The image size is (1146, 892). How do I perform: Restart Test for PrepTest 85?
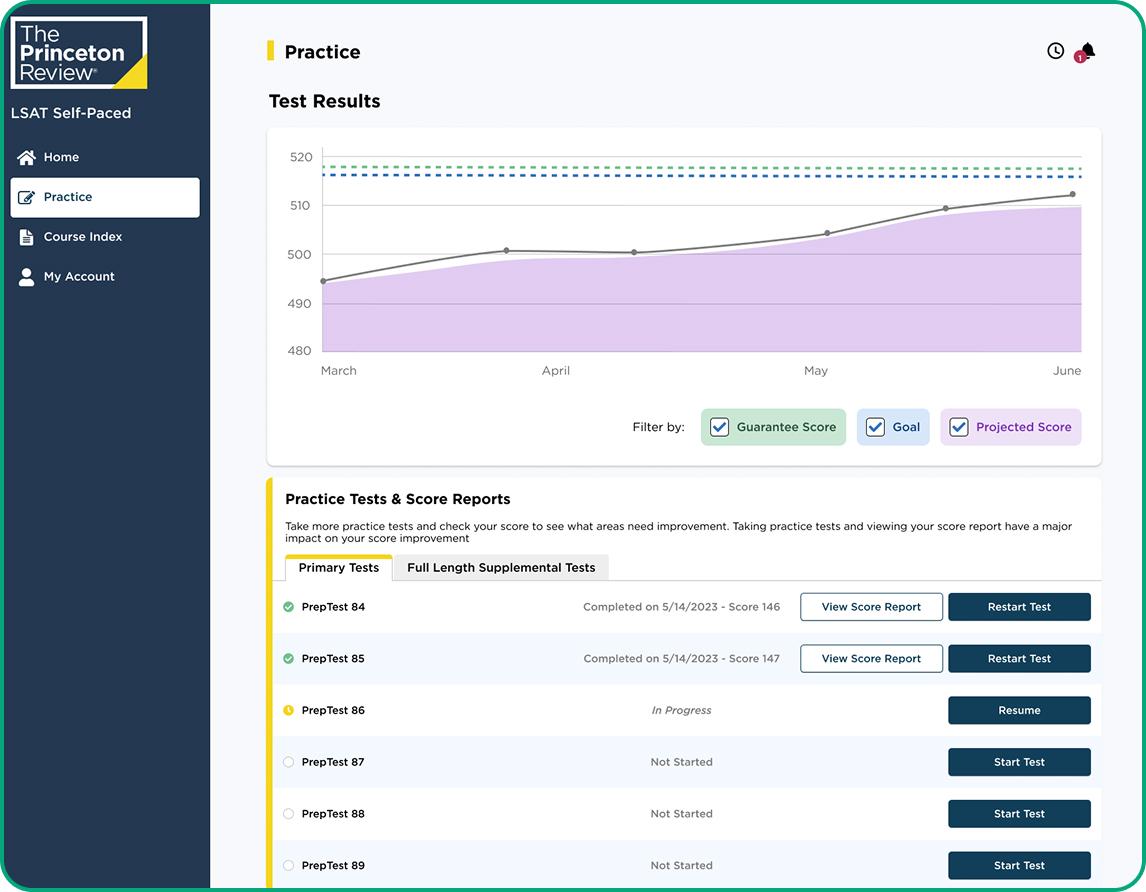[x=1019, y=659]
